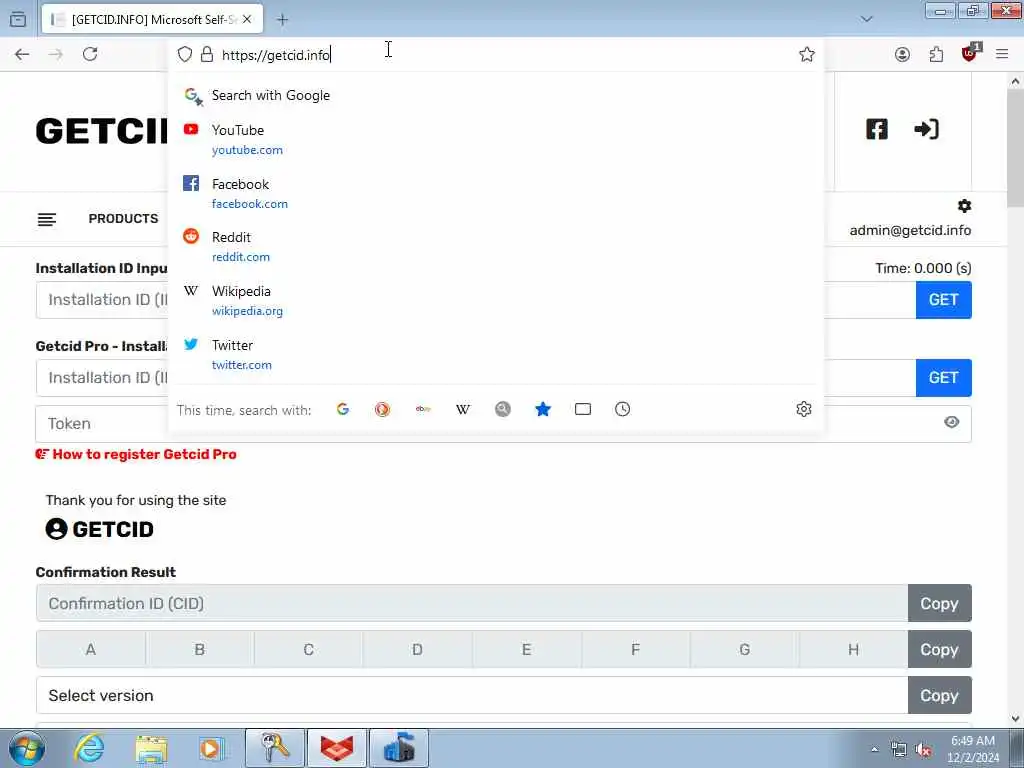Screen dimensions: 1024x768
Task: Open the taskbar clock showing 6:49 AM
Action: click(x=973, y=749)
